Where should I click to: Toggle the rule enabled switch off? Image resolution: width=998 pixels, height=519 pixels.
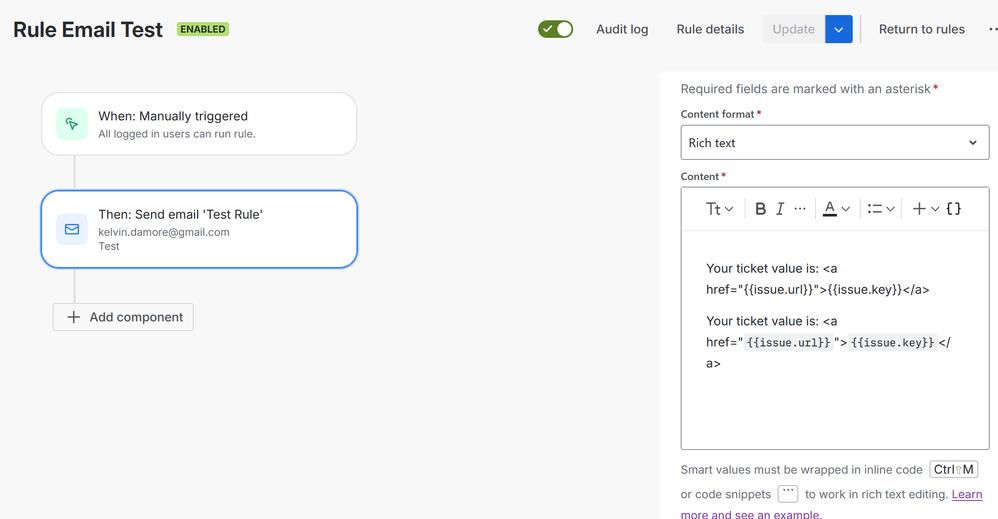tap(555, 29)
